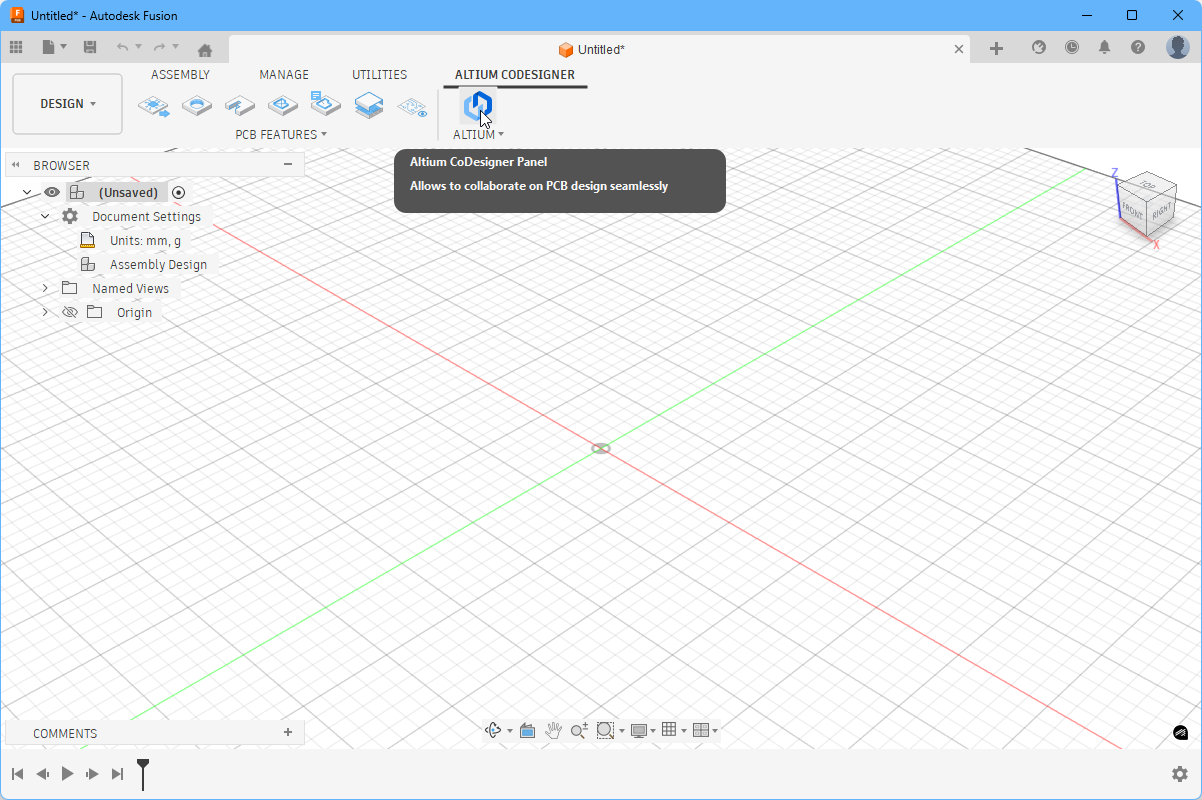Click the FRONT face of the ViewCube
The image size is (1202, 800).
click(1135, 212)
